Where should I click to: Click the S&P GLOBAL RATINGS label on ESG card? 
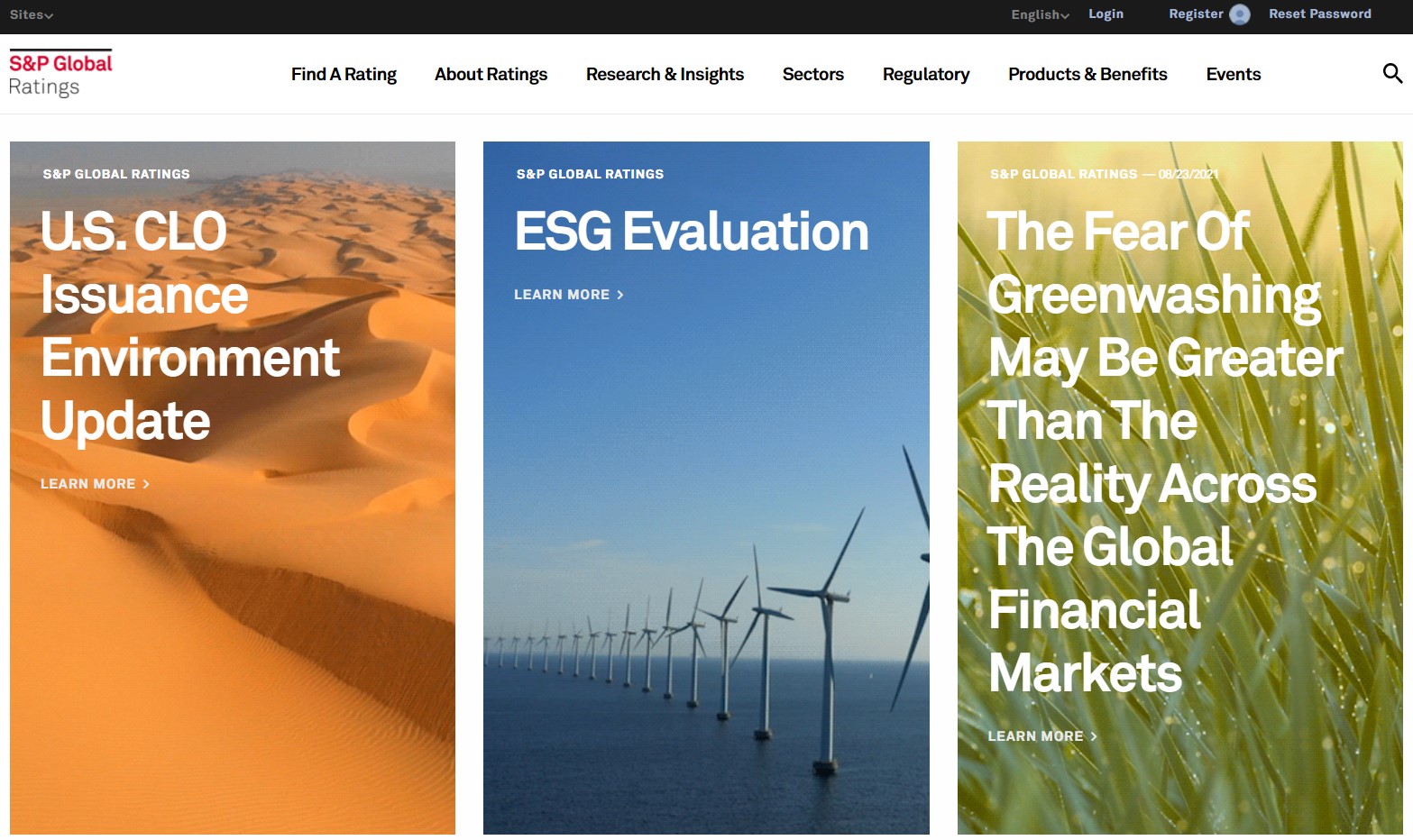click(590, 174)
